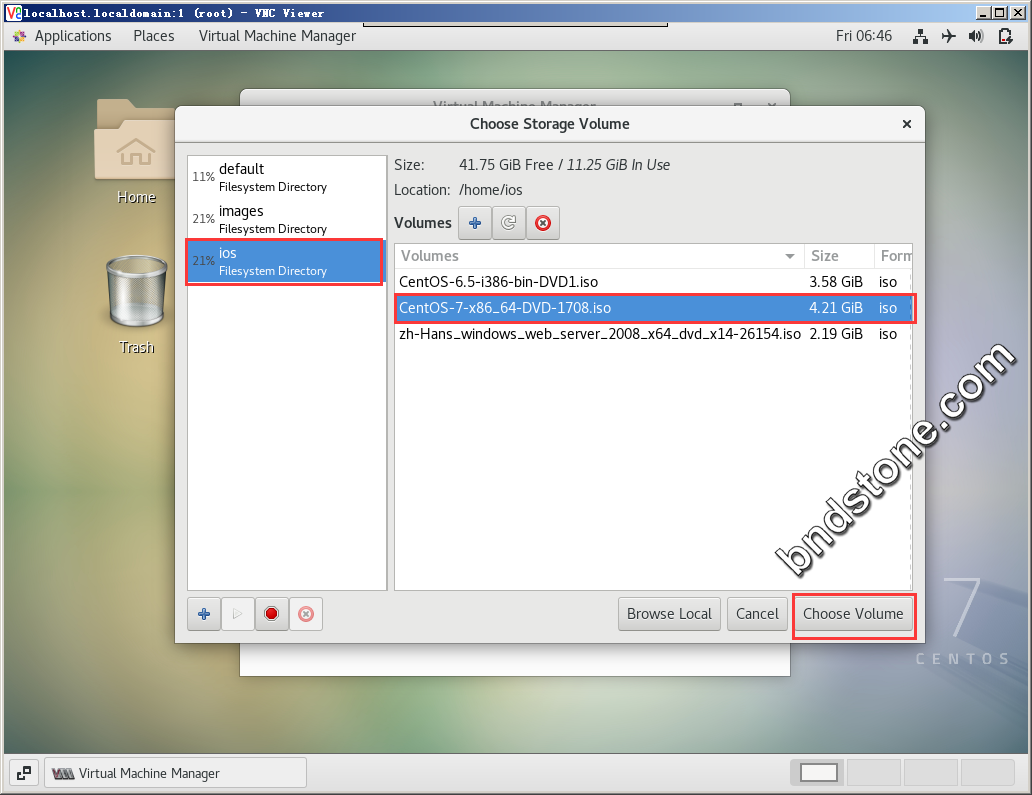Select the windows_web_server_2008 iso volume
Viewport: 1032px width, 795px height.
point(653,334)
